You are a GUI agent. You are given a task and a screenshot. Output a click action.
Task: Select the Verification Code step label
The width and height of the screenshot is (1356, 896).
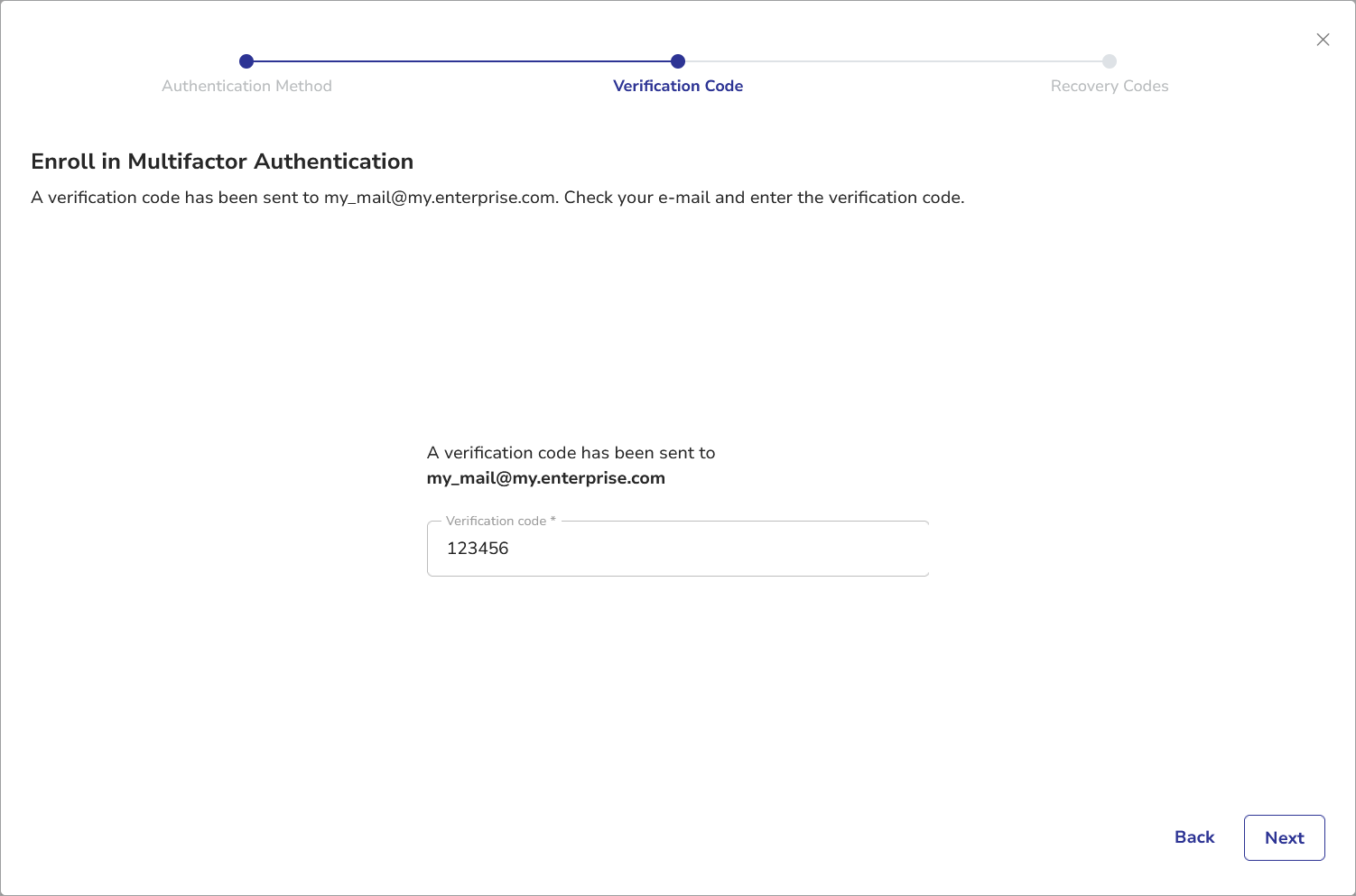678,87
